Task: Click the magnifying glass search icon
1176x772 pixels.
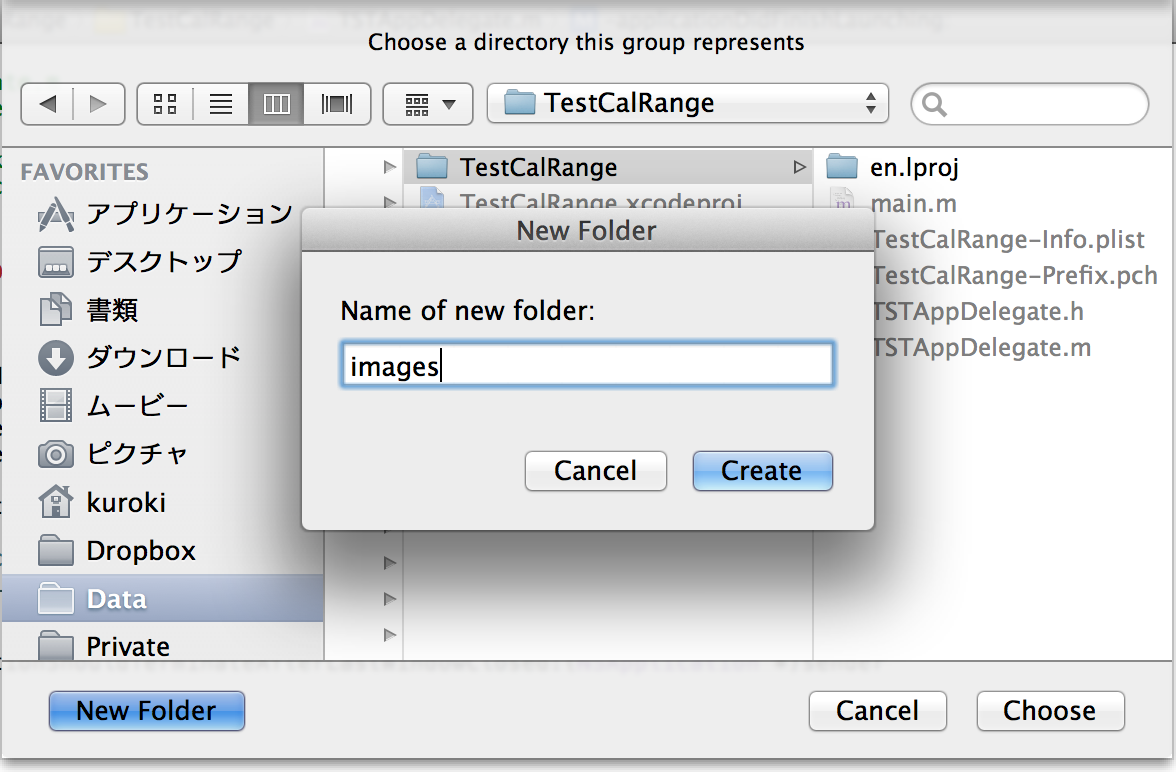Action: click(x=934, y=104)
